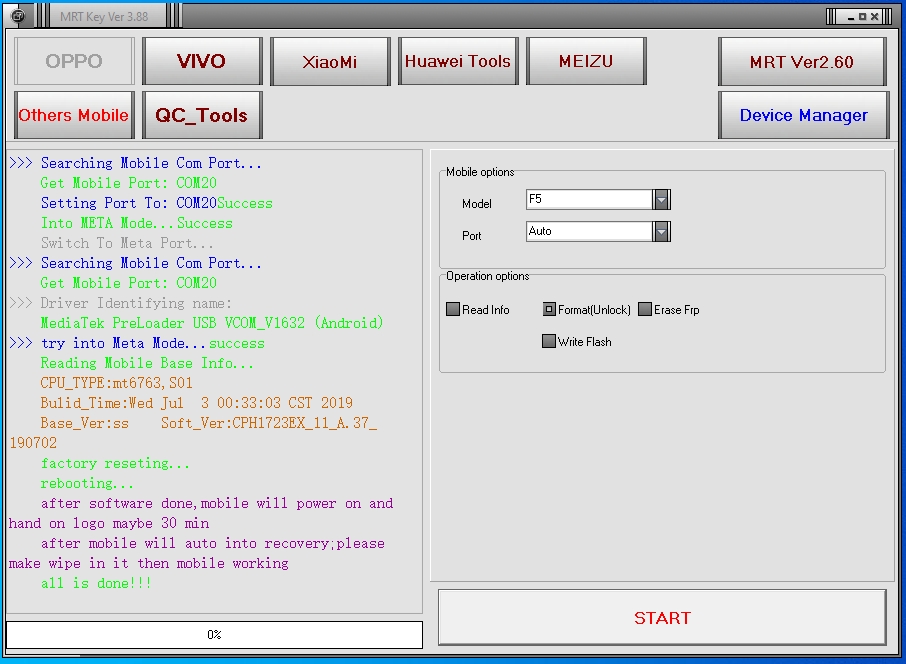Open the Others Mobile section
This screenshot has height=664, width=906.
[x=74, y=115]
